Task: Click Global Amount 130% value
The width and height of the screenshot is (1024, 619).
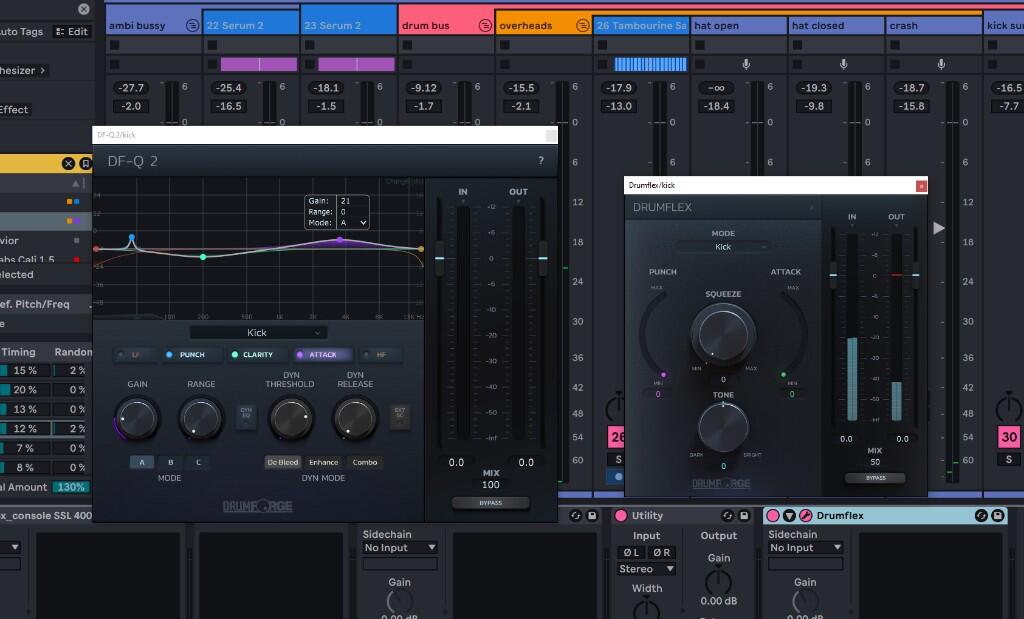Action: point(71,487)
